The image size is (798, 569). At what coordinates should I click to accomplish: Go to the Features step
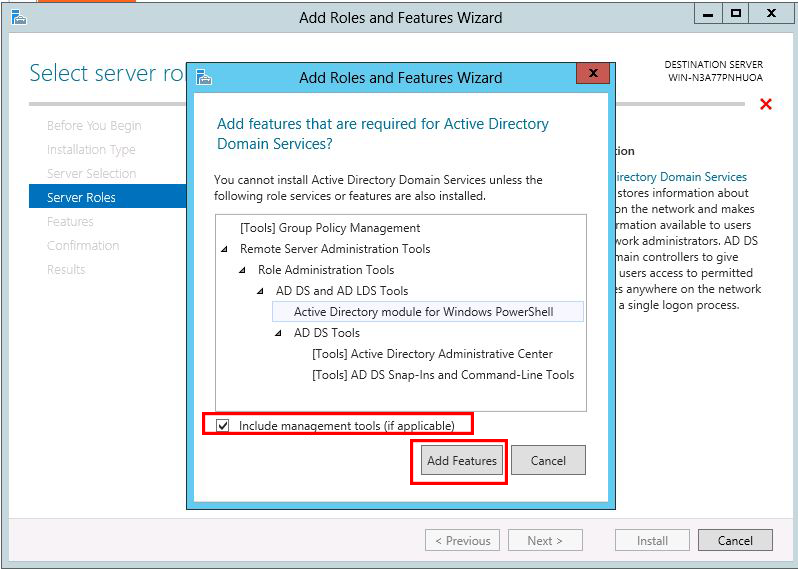[x=70, y=221]
